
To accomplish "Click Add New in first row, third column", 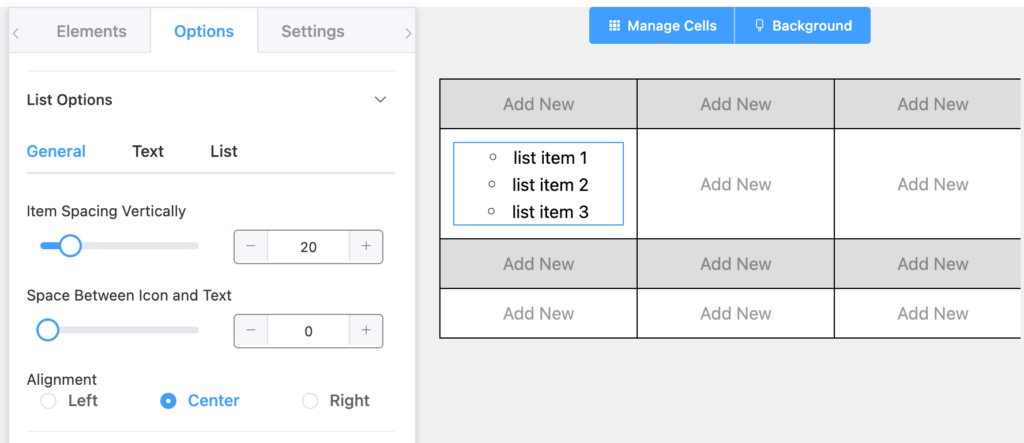I will coord(933,104).
